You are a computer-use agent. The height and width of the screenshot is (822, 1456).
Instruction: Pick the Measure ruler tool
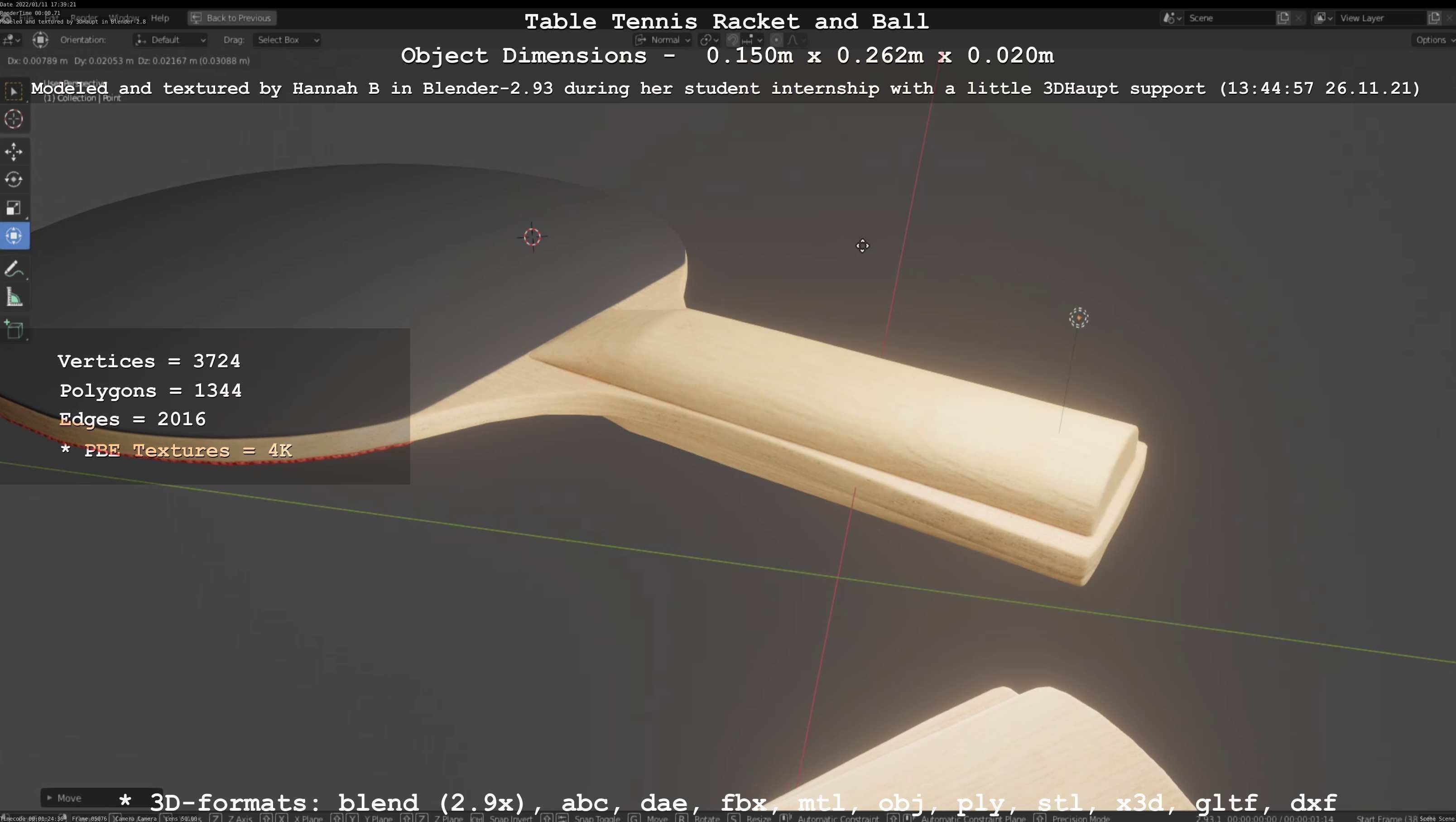(x=14, y=298)
